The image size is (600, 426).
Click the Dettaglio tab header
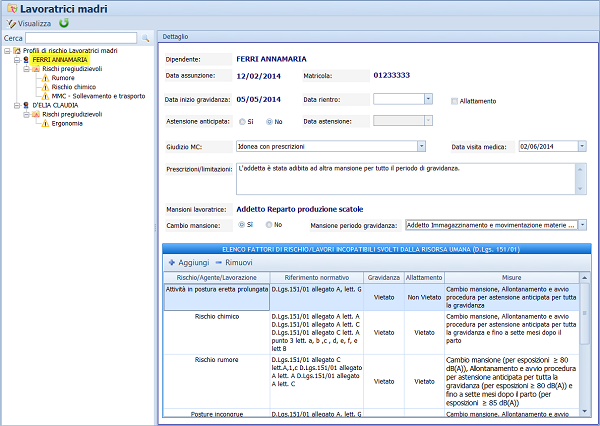click(176, 36)
